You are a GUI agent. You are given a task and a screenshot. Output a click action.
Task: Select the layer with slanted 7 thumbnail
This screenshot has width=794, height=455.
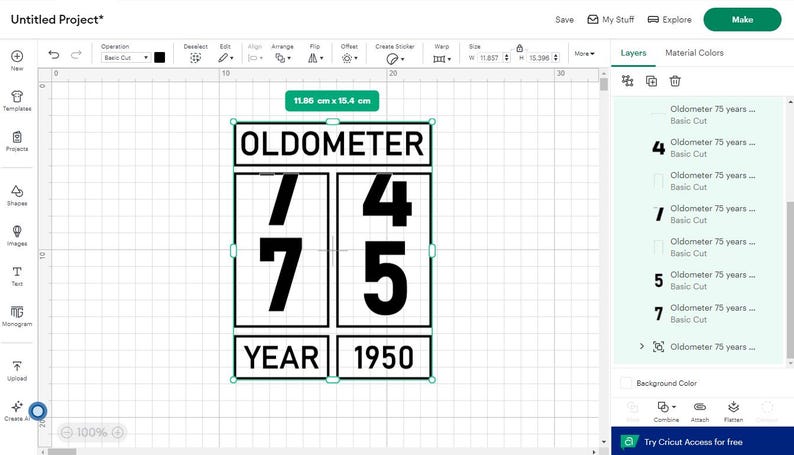click(699, 214)
